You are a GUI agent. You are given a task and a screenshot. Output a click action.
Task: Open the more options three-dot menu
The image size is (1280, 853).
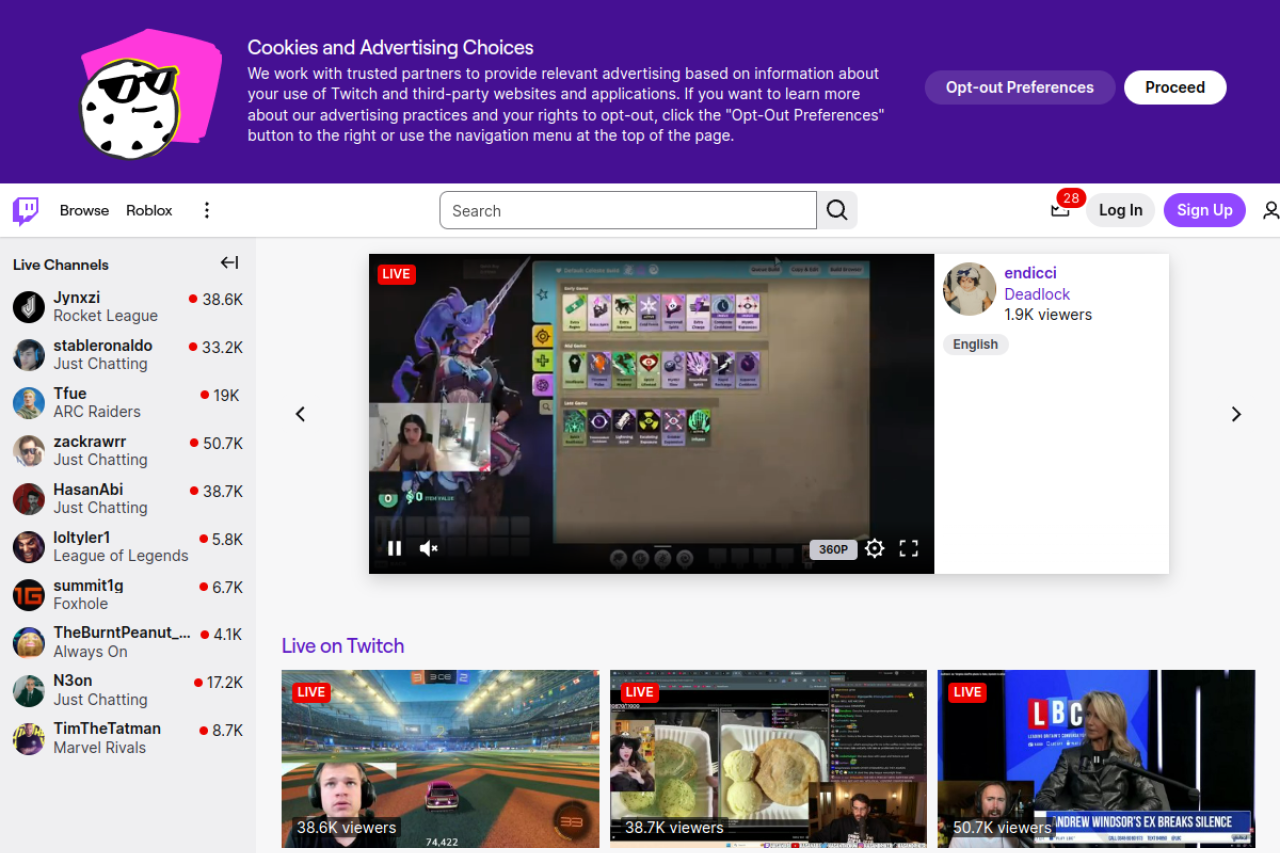click(206, 210)
